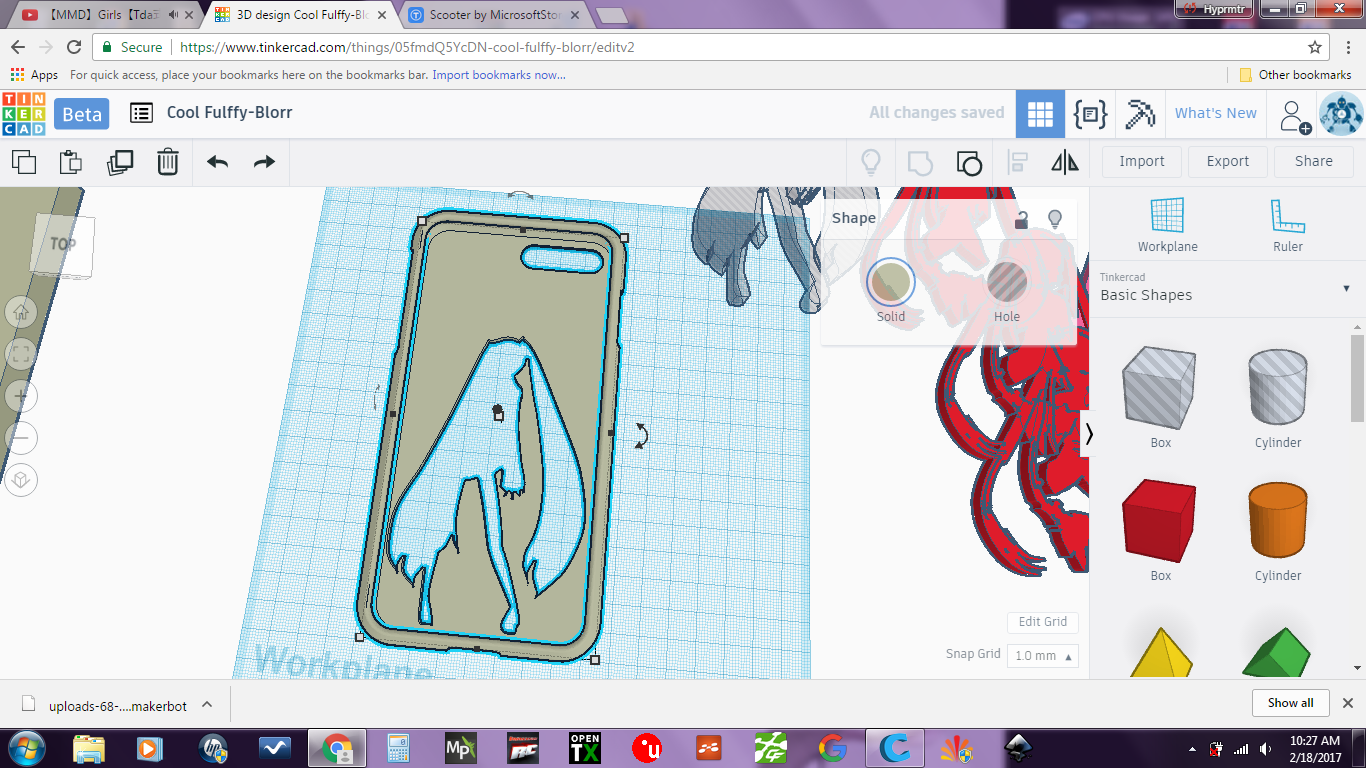Rename the Cool Fulffy-Blorr design title

click(230, 113)
